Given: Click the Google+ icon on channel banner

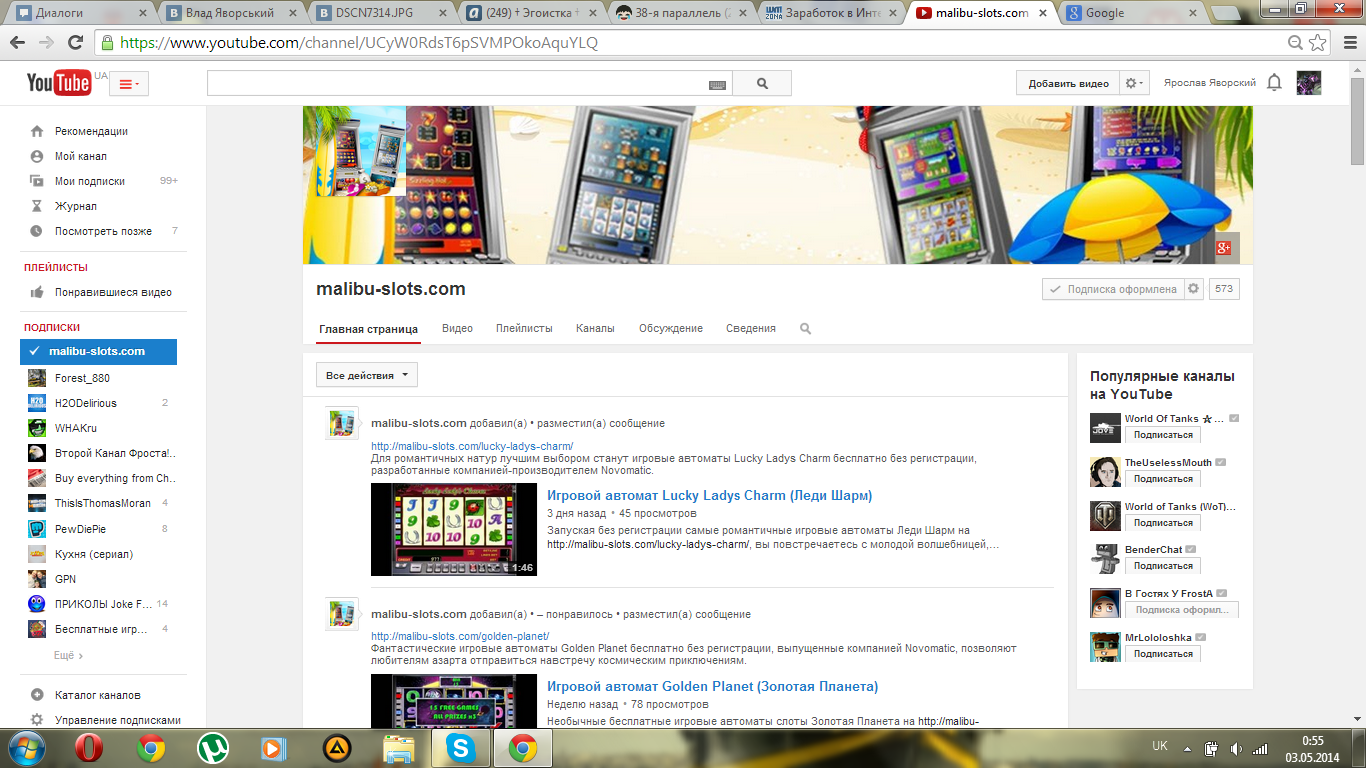Looking at the screenshot, I should pos(1222,248).
